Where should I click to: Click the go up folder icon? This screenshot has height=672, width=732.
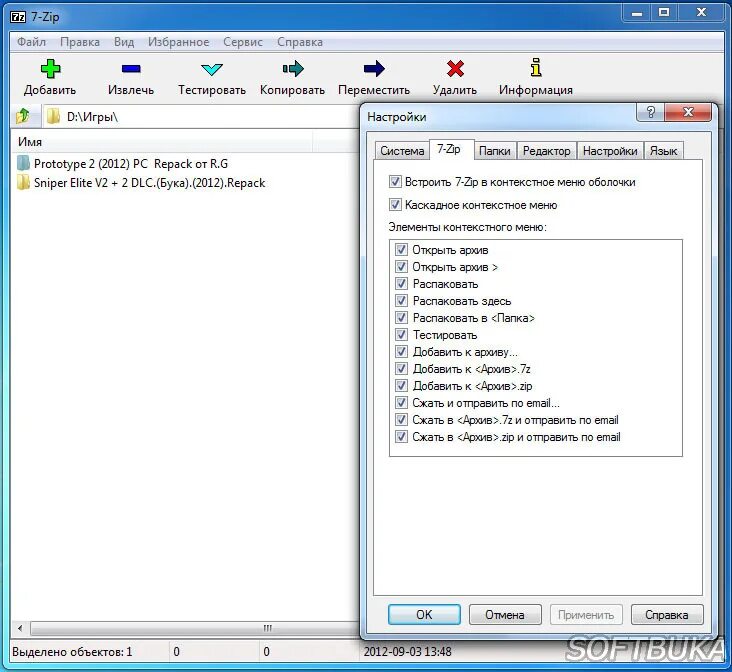22,116
